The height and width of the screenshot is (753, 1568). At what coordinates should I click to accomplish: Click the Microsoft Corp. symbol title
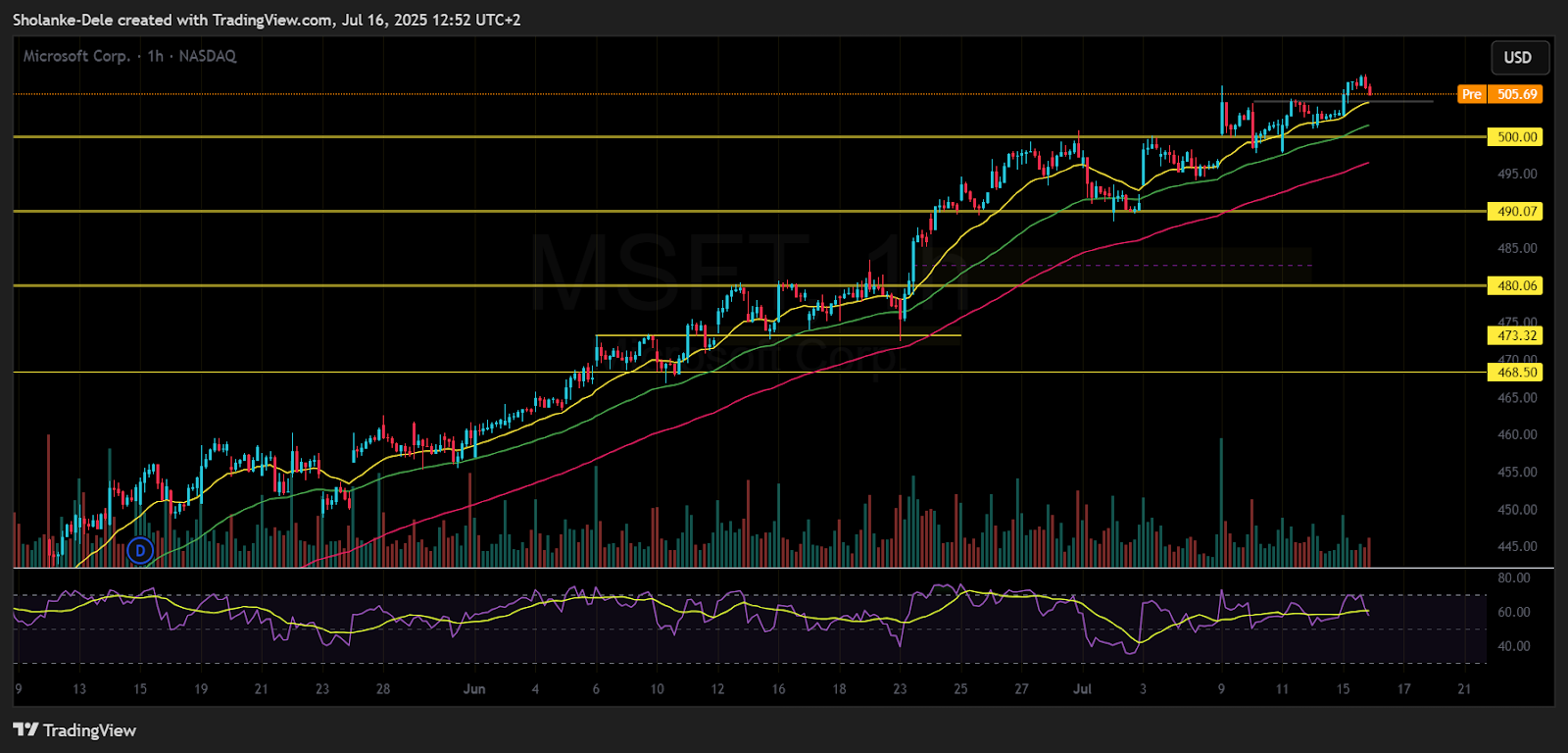(x=76, y=56)
